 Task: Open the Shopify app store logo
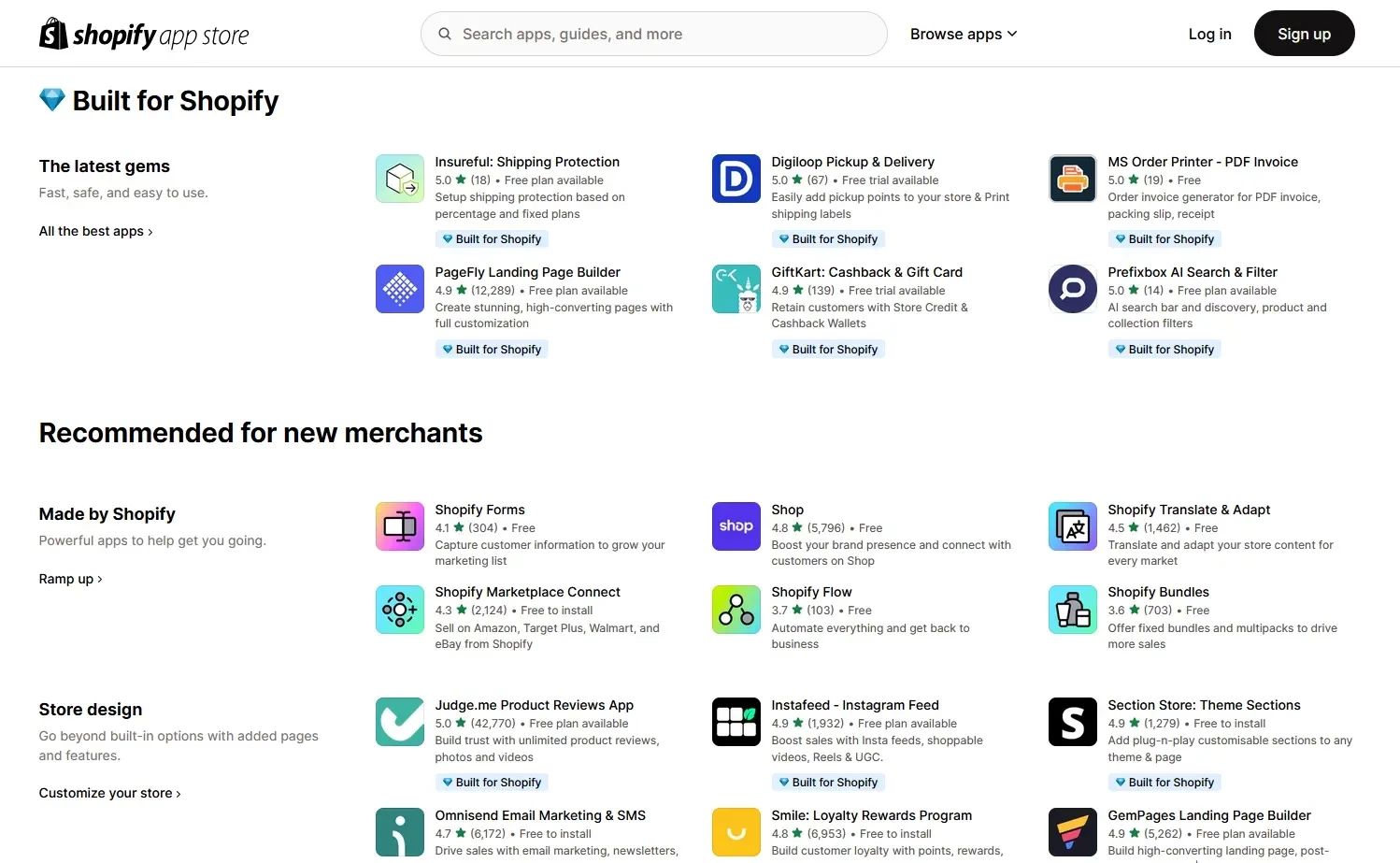(144, 35)
